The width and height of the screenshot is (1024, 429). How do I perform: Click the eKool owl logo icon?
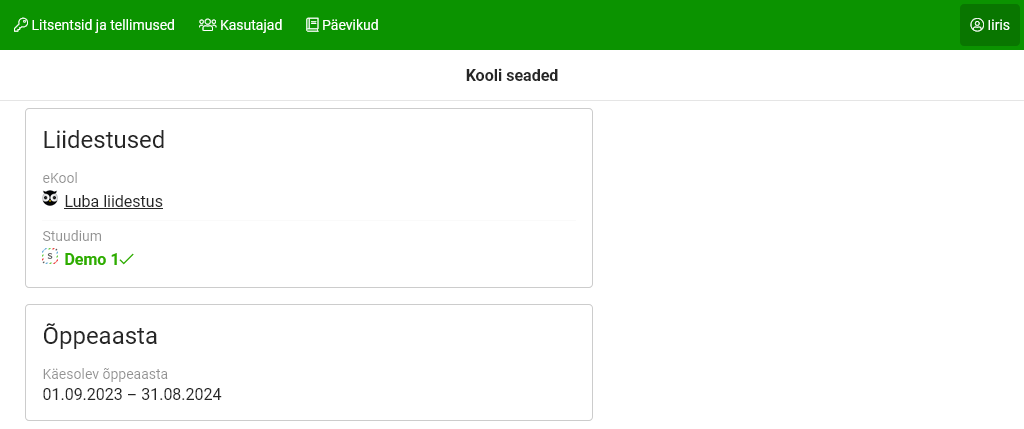pos(50,199)
